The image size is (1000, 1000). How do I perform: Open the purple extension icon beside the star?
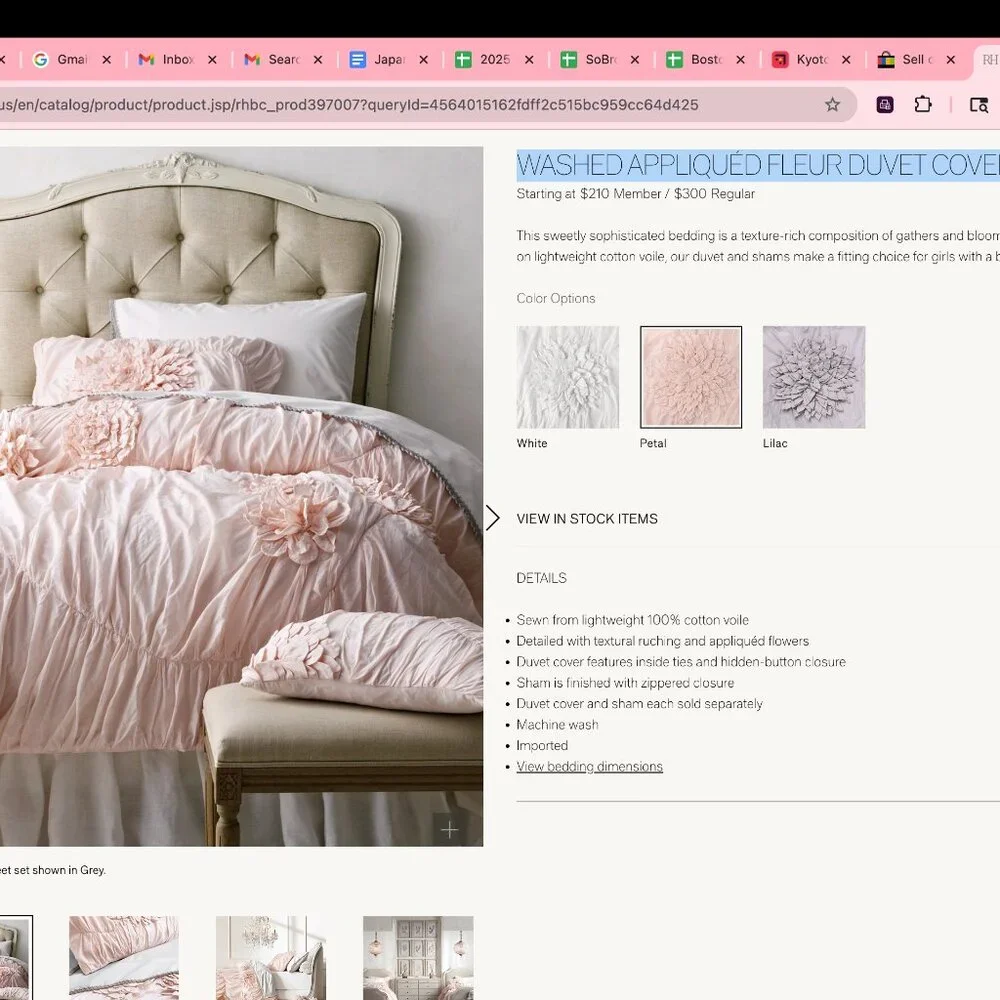point(885,105)
